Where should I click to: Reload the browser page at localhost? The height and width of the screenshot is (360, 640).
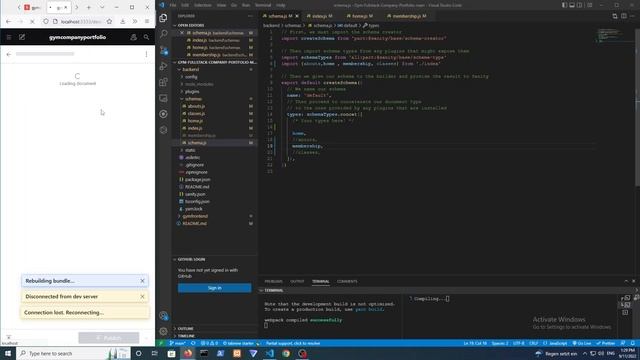pos(32,21)
